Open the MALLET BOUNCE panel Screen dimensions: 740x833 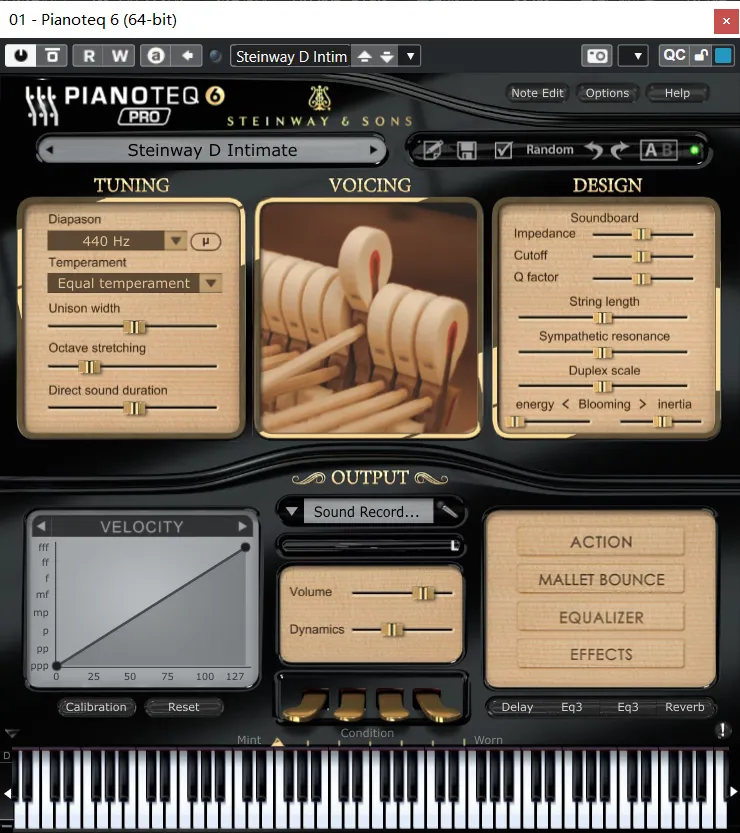601,580
